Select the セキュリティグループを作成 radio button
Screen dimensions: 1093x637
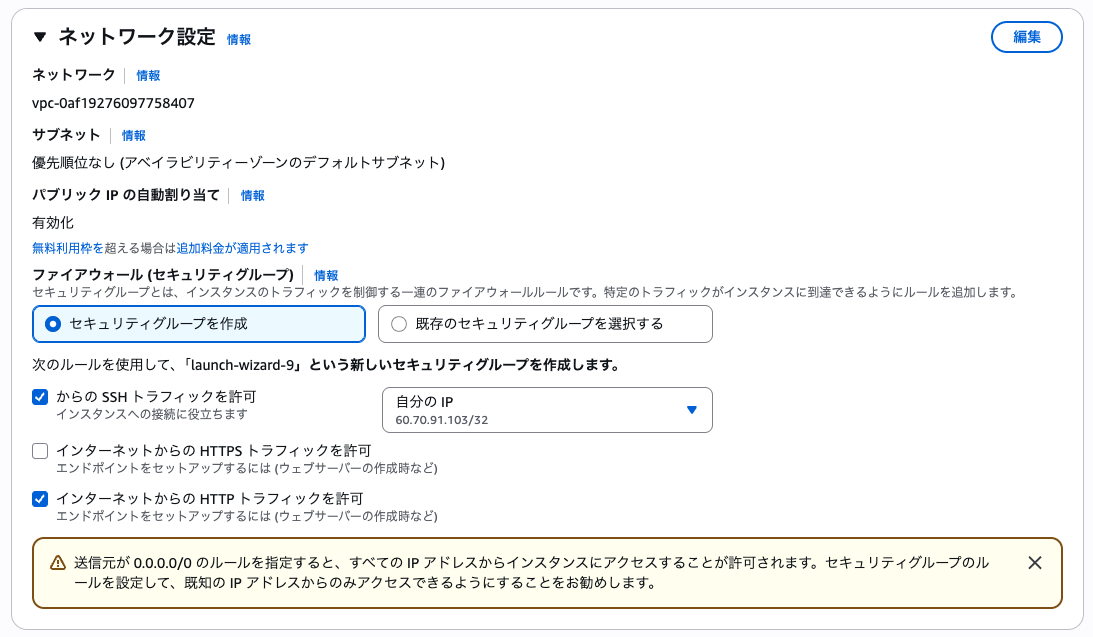pos(51,324)
